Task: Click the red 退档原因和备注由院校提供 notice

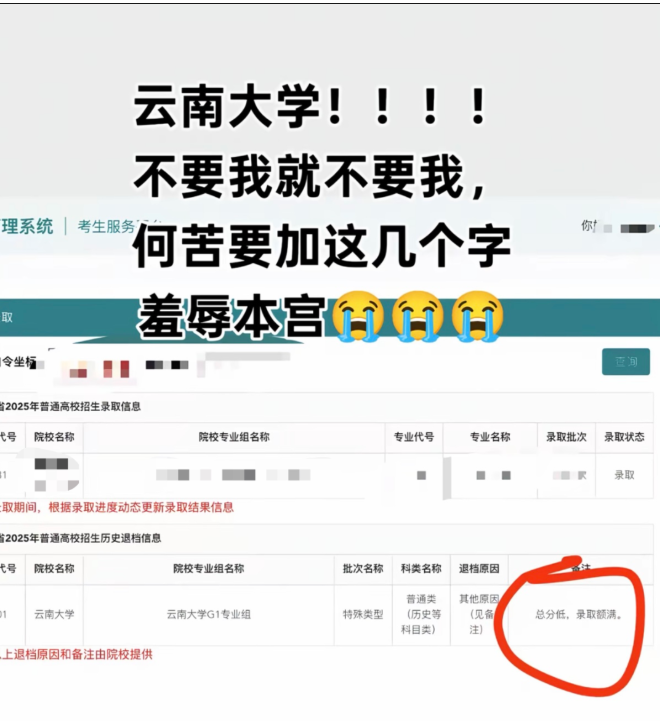Action: tap(83, 654)
